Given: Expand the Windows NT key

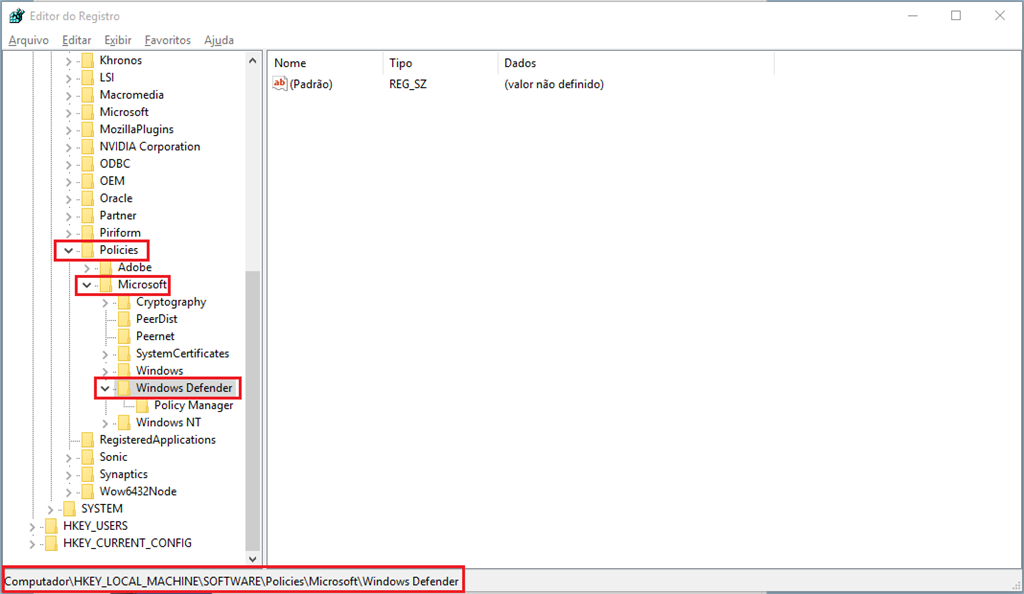Looking at the screenshot, I should pyautogui.click(x=104, y=423).
